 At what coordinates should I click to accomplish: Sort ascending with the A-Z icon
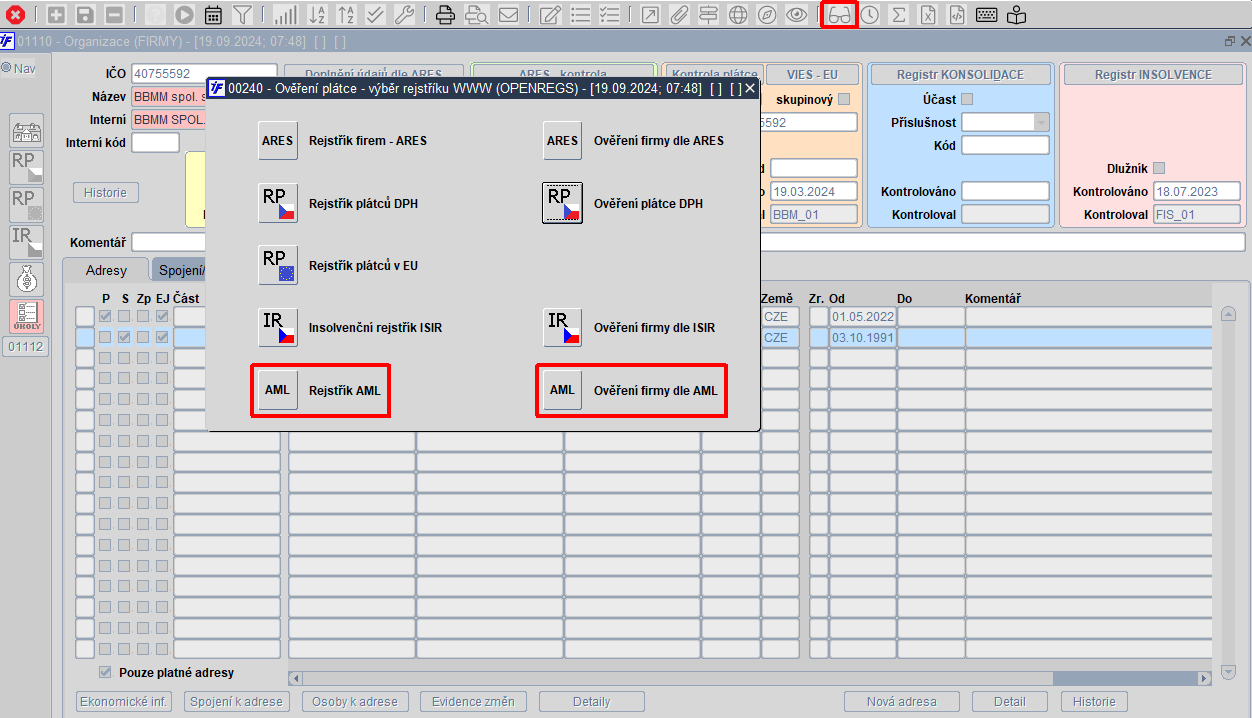pyautogui.click(x=316, y=15)
